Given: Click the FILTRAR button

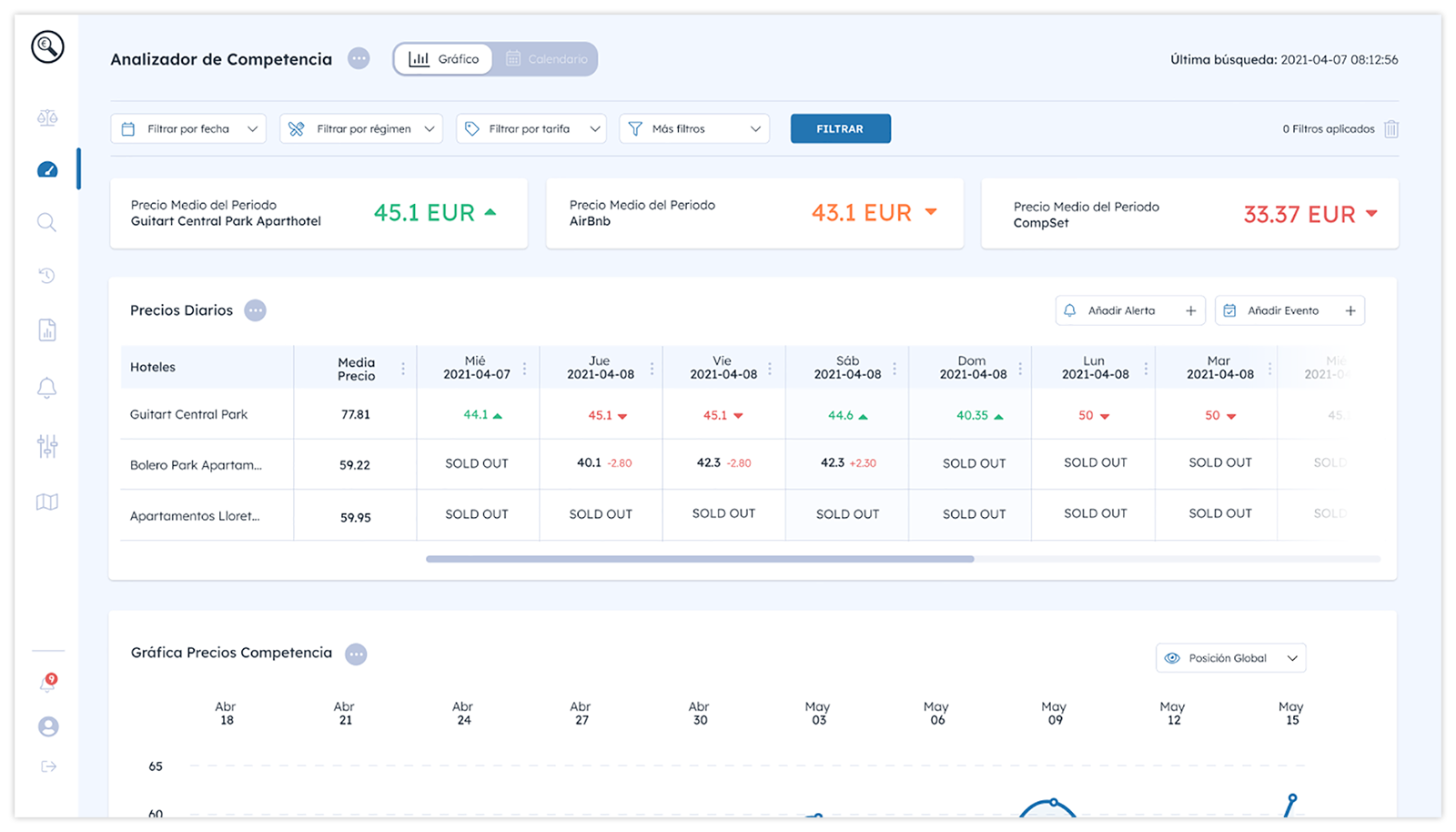Looking at the screenshot, I should click(x=840, y=129).
